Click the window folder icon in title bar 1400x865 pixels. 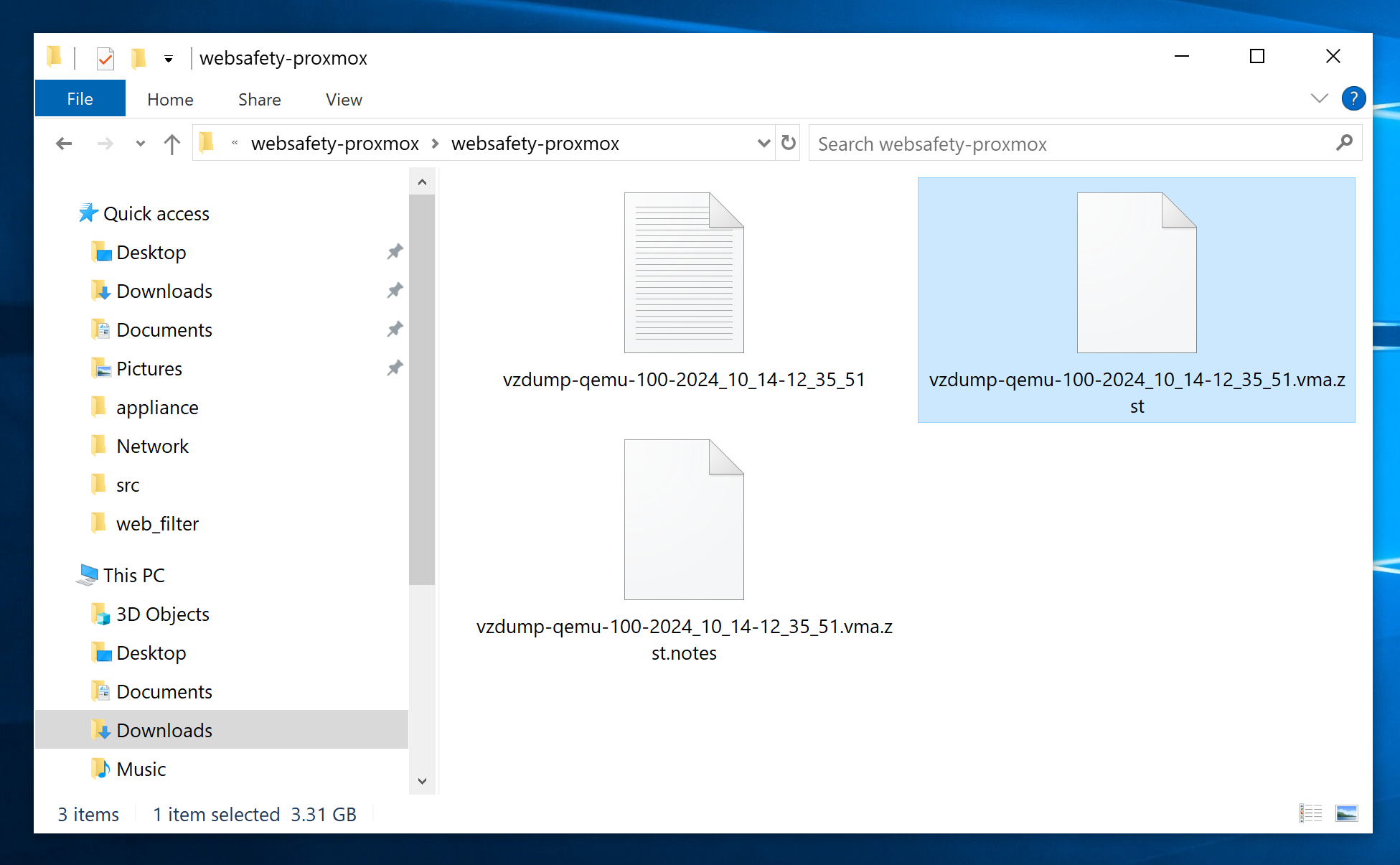tap(54, 57)
